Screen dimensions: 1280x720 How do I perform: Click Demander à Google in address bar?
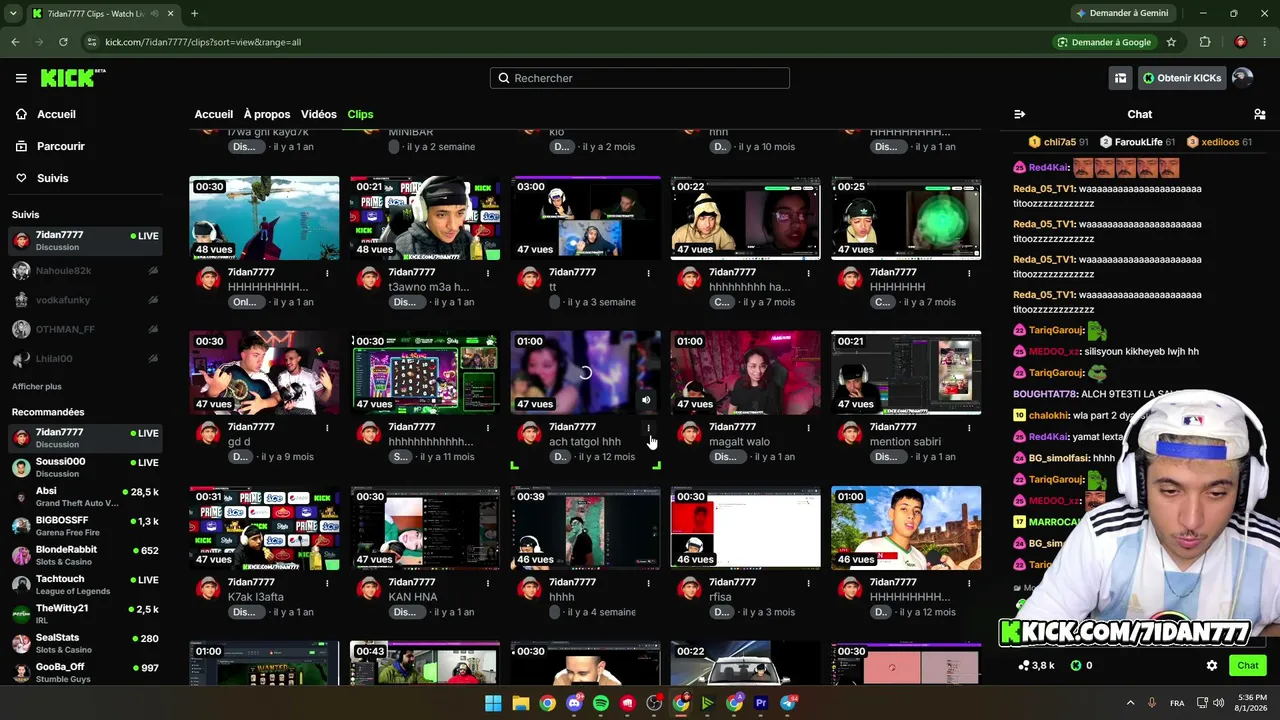[1105, 42]
